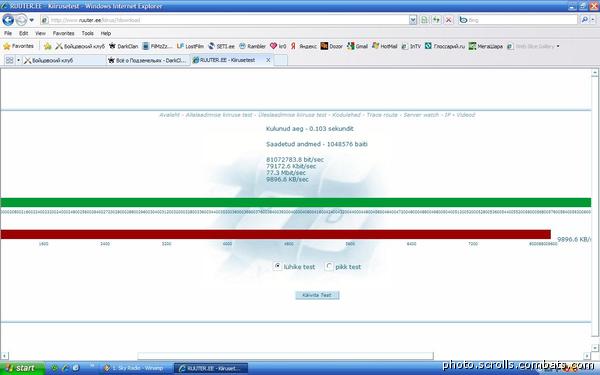Click into the ruuter.ee address bar
This screenshot has width=600, height=375.
[224, 20]
